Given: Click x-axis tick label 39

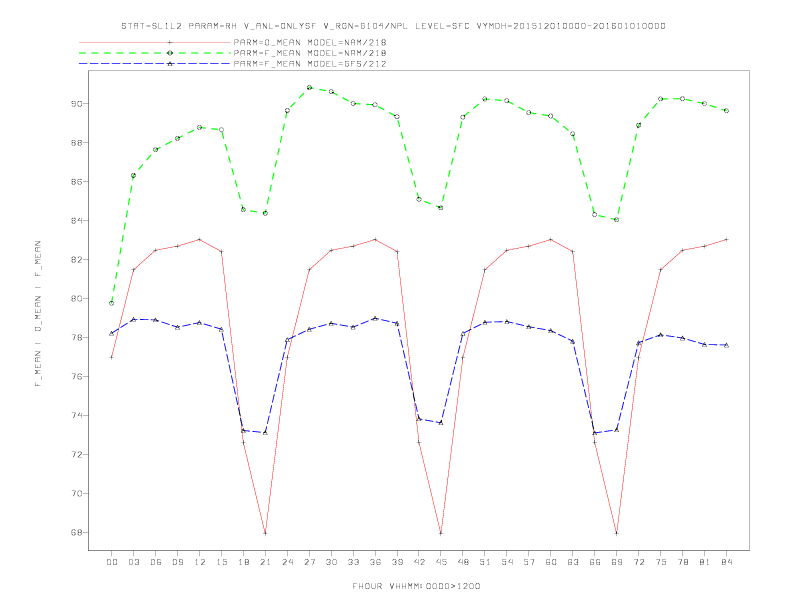Looking at the screenshot, I should (398, 562).
